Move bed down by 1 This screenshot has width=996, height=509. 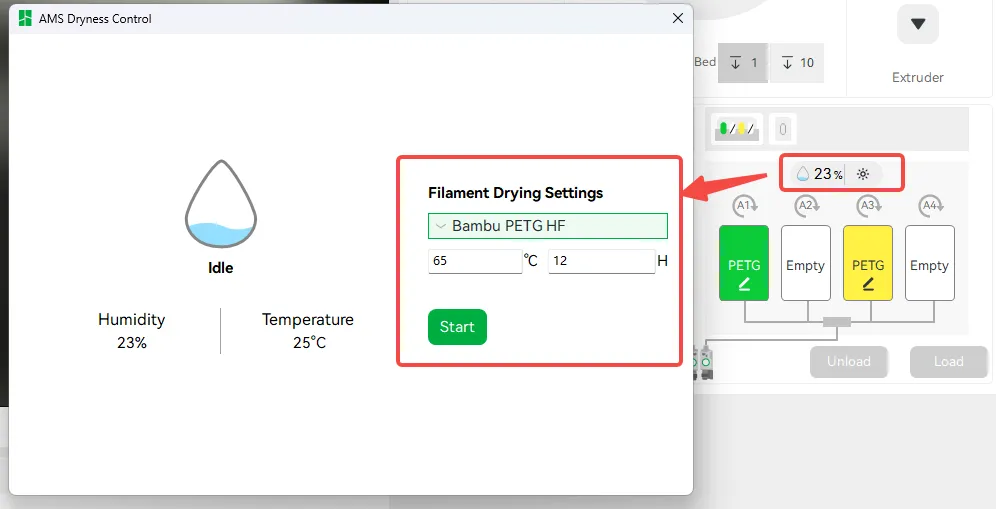[743, 62]
